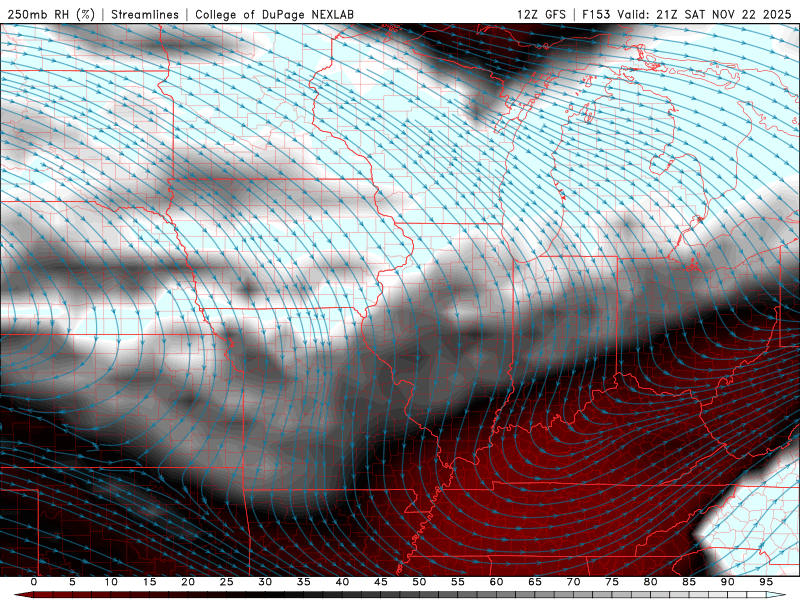The image size is (800, 600).
Task: Click the '20' value on the scale
Action: (x=188, y=582)
